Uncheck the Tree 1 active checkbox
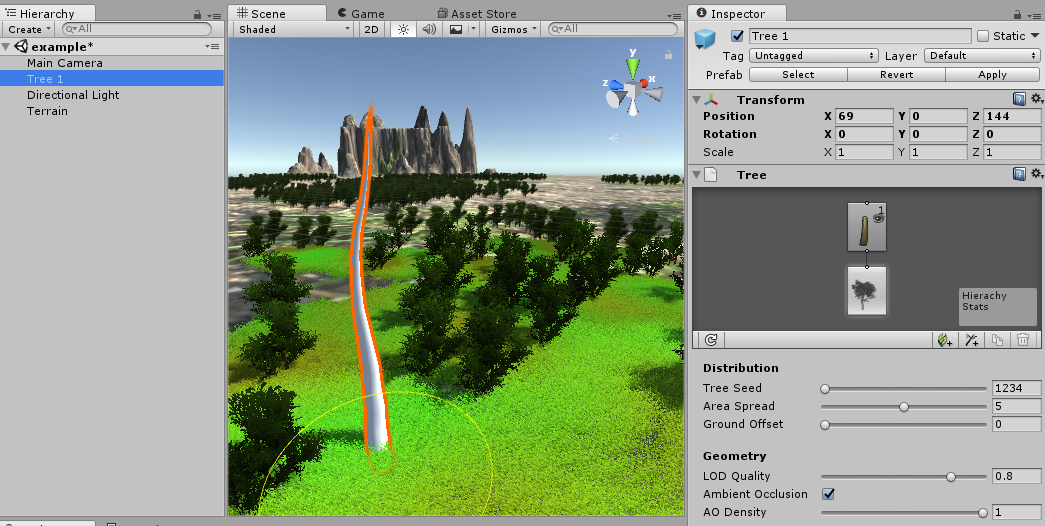The image size is (1045, 526). pos(738,36)
